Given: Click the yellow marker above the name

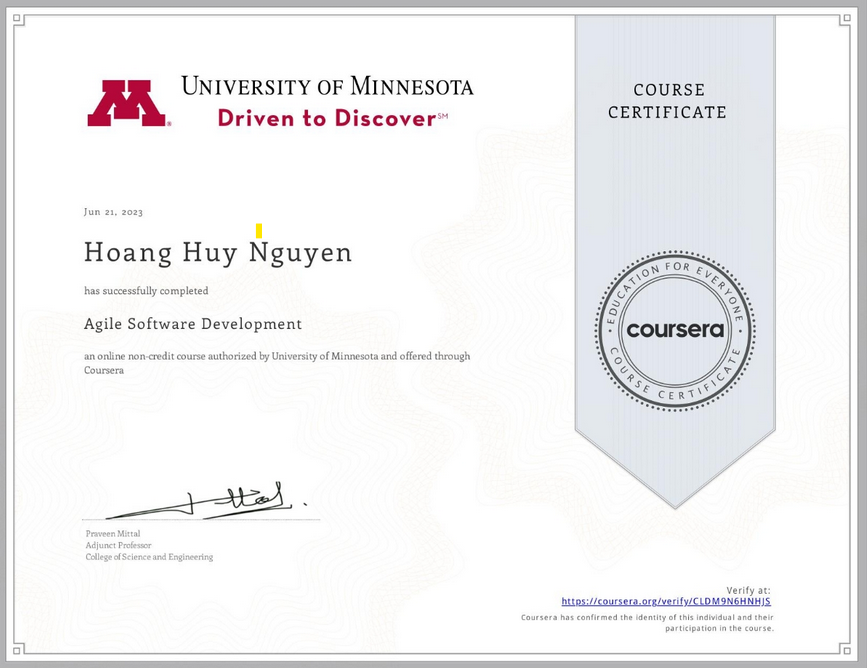Looking at the screenshot, I should (259, 231).
